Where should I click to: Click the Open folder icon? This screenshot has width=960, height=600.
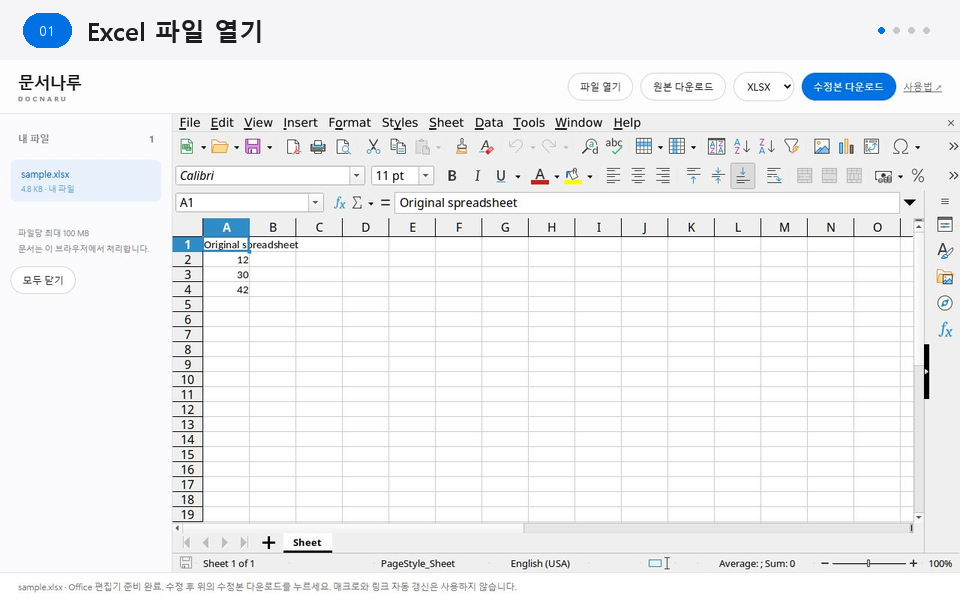(x=219, y=146)
